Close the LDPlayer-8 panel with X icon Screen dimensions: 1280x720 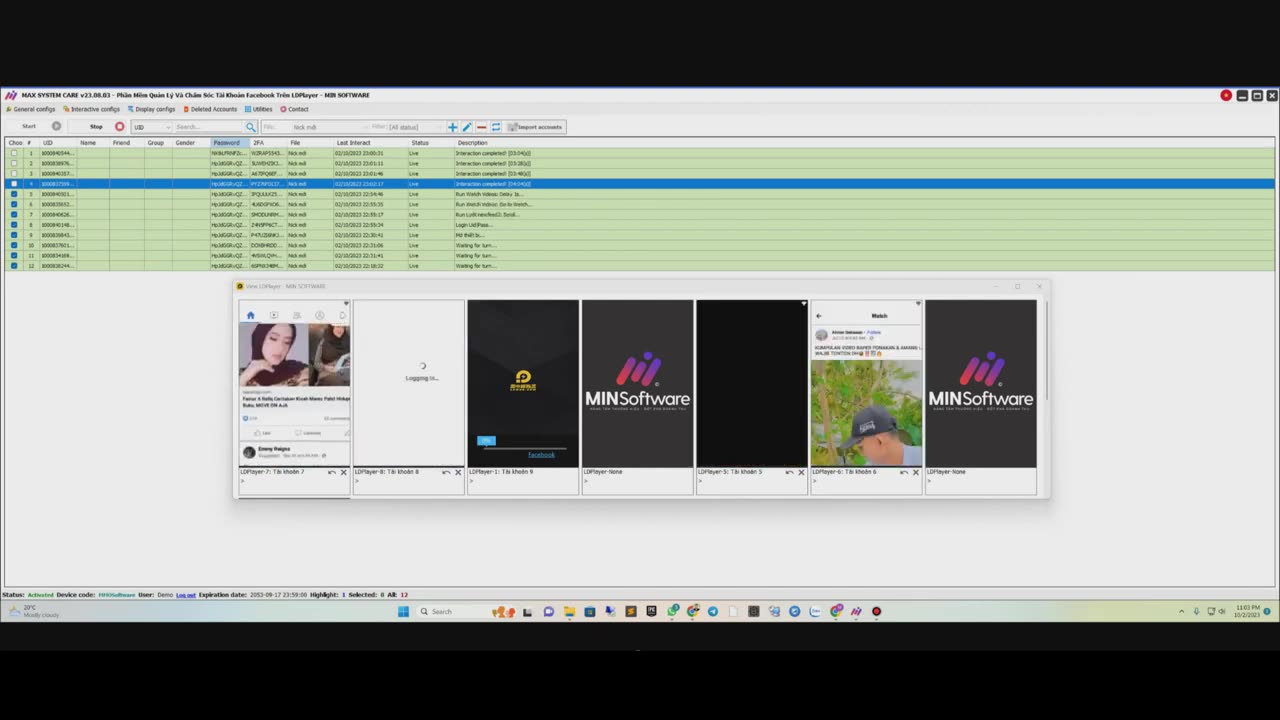pos(458,472)
